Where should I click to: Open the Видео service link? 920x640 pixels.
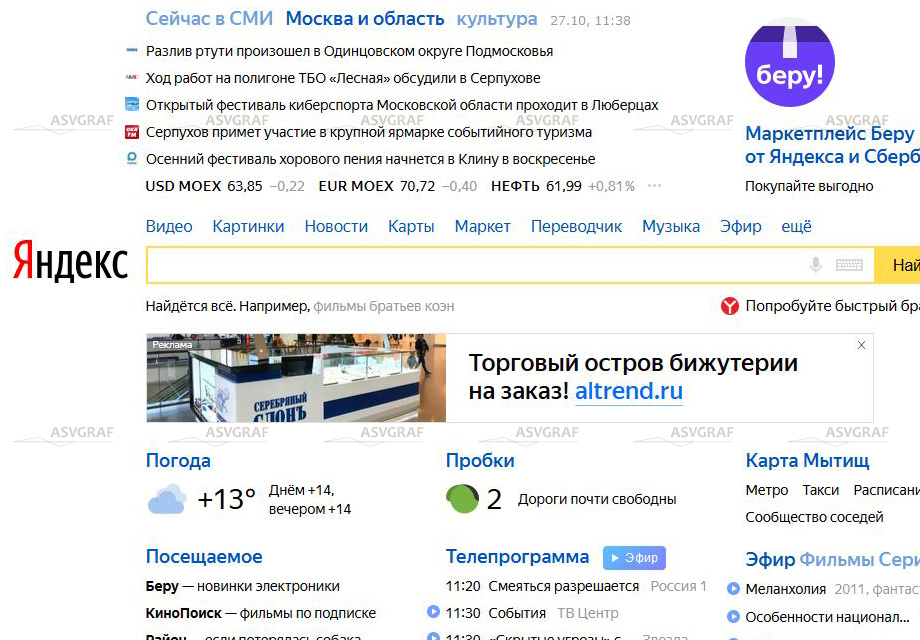[169, 226]
